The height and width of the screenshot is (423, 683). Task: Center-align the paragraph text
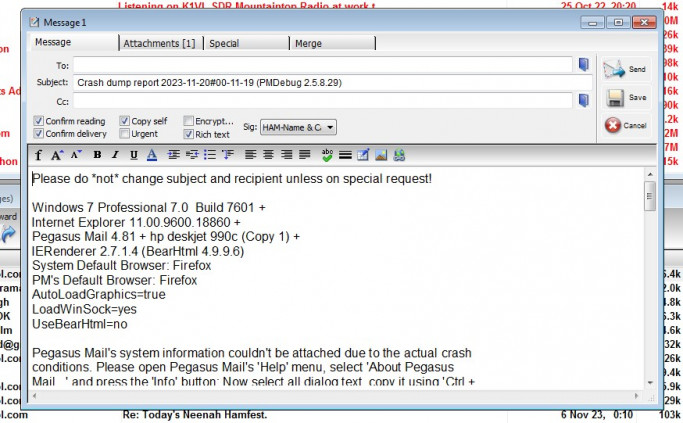pyautogui.click(x=267, y=155)
